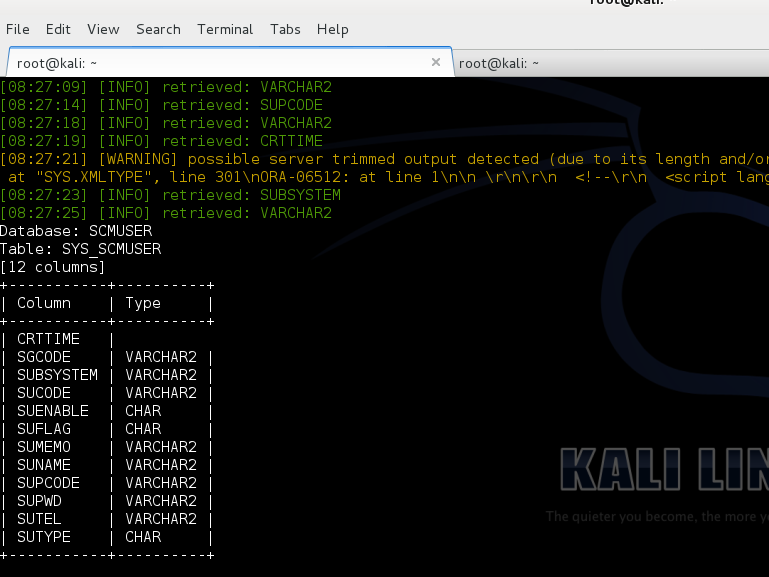769x577 pixels.
Task: Click the SUTYPE column name
Action: pyautogui.click(x=44, y=537)
